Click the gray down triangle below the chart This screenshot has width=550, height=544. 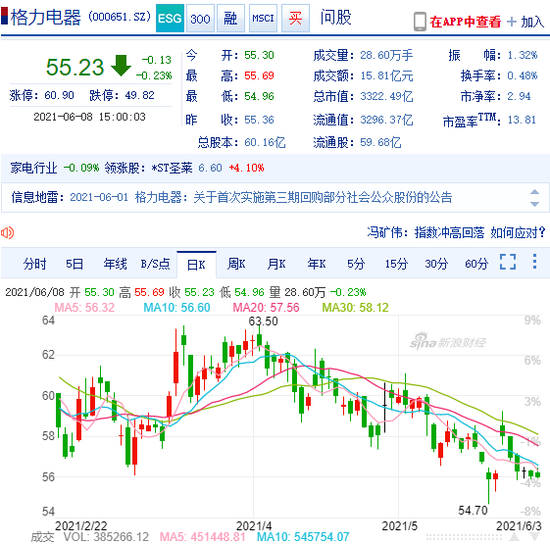tap(535, 537)
